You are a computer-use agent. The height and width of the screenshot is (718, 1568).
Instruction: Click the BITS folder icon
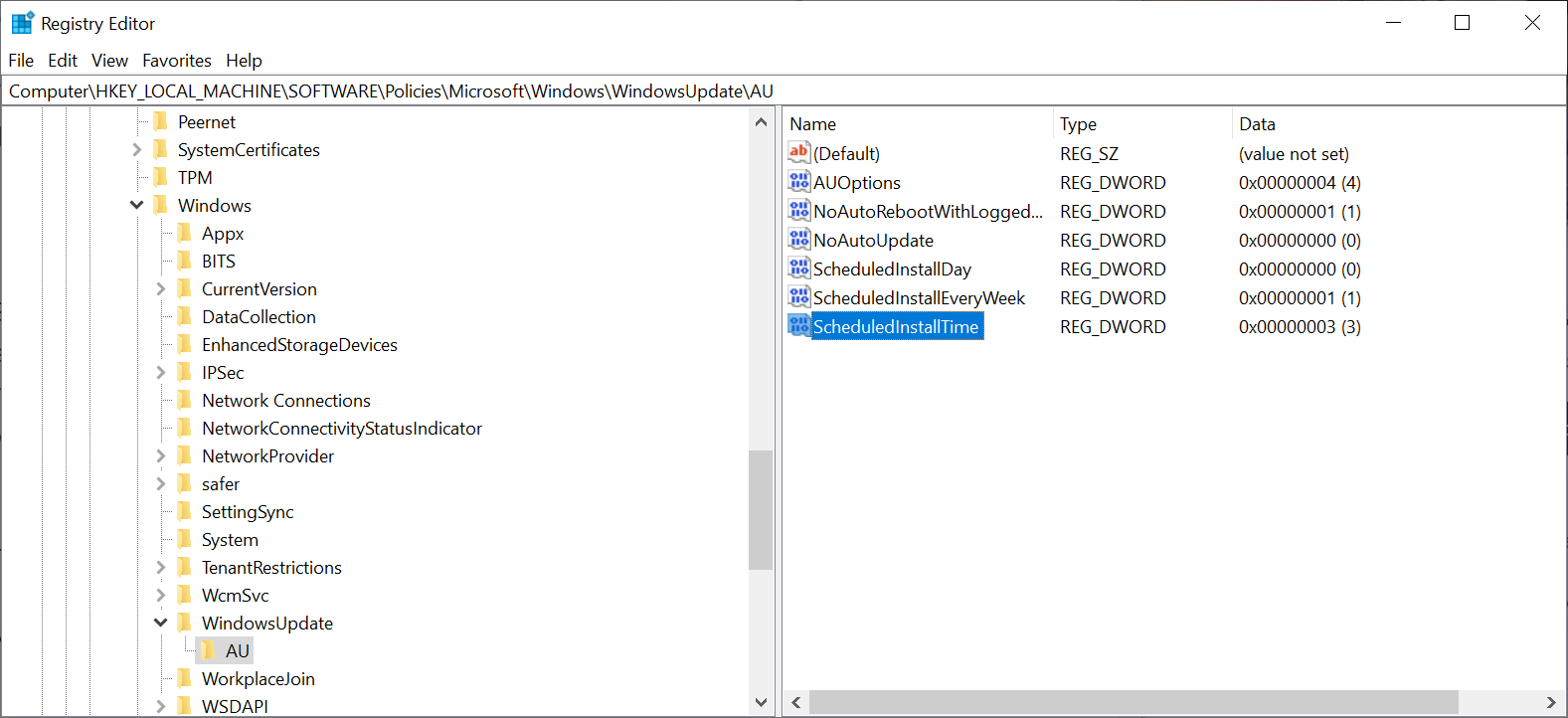coord(184,261)
